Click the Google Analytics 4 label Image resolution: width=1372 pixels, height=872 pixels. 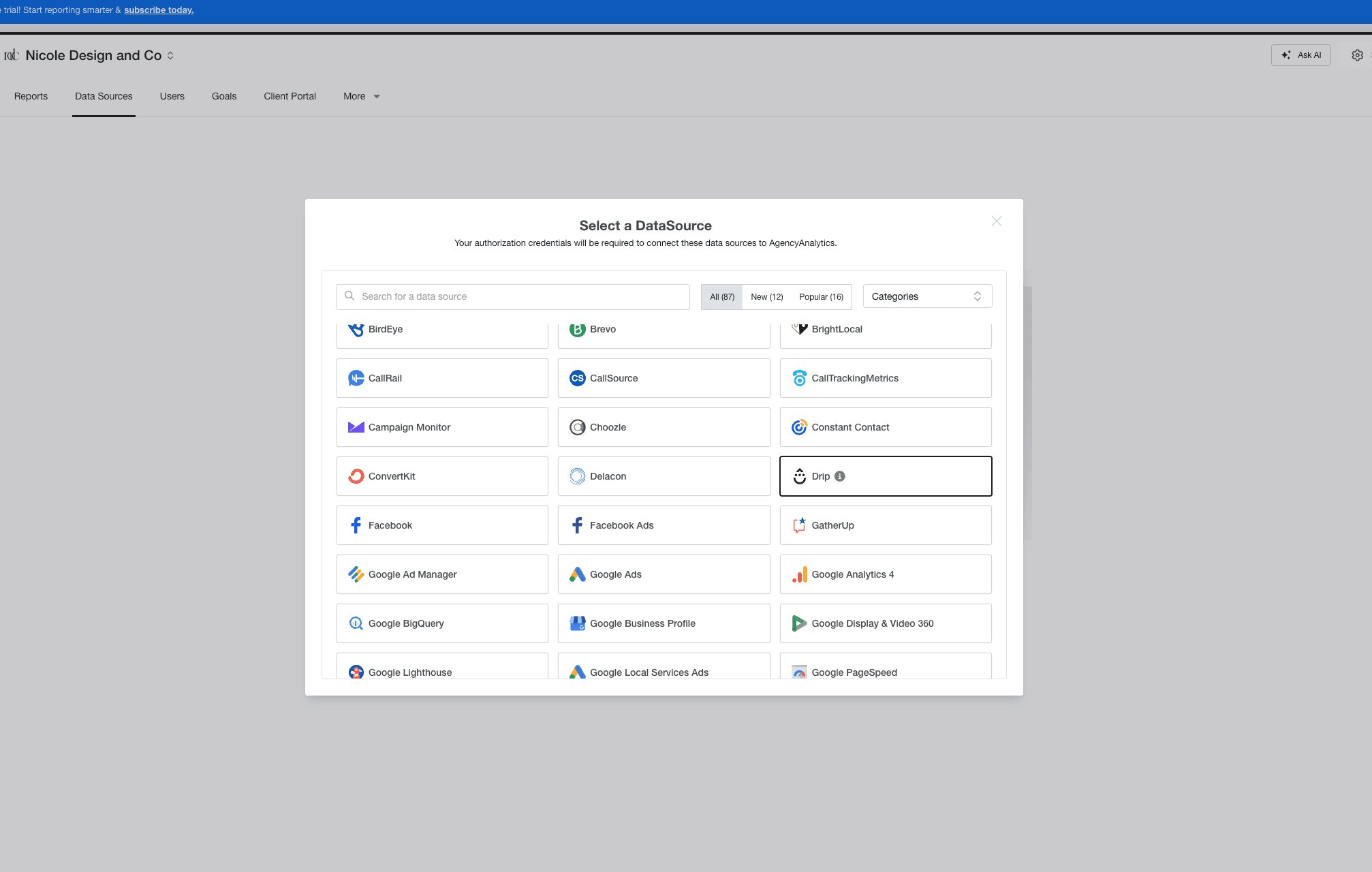tap(853, 574)
